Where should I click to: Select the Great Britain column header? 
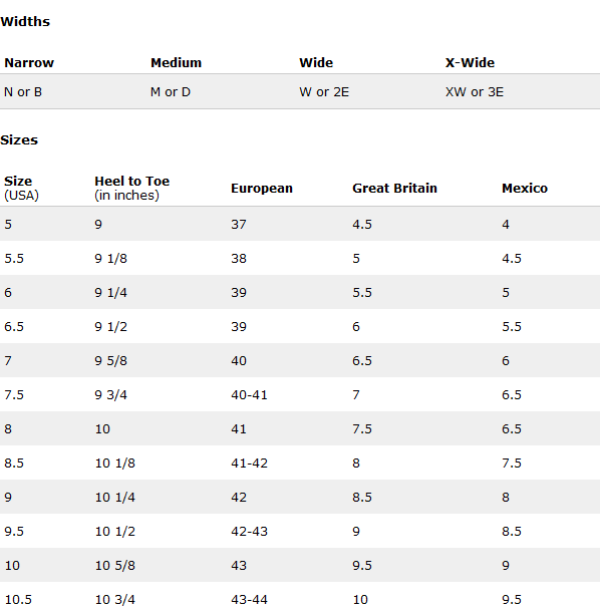(394, 188)
